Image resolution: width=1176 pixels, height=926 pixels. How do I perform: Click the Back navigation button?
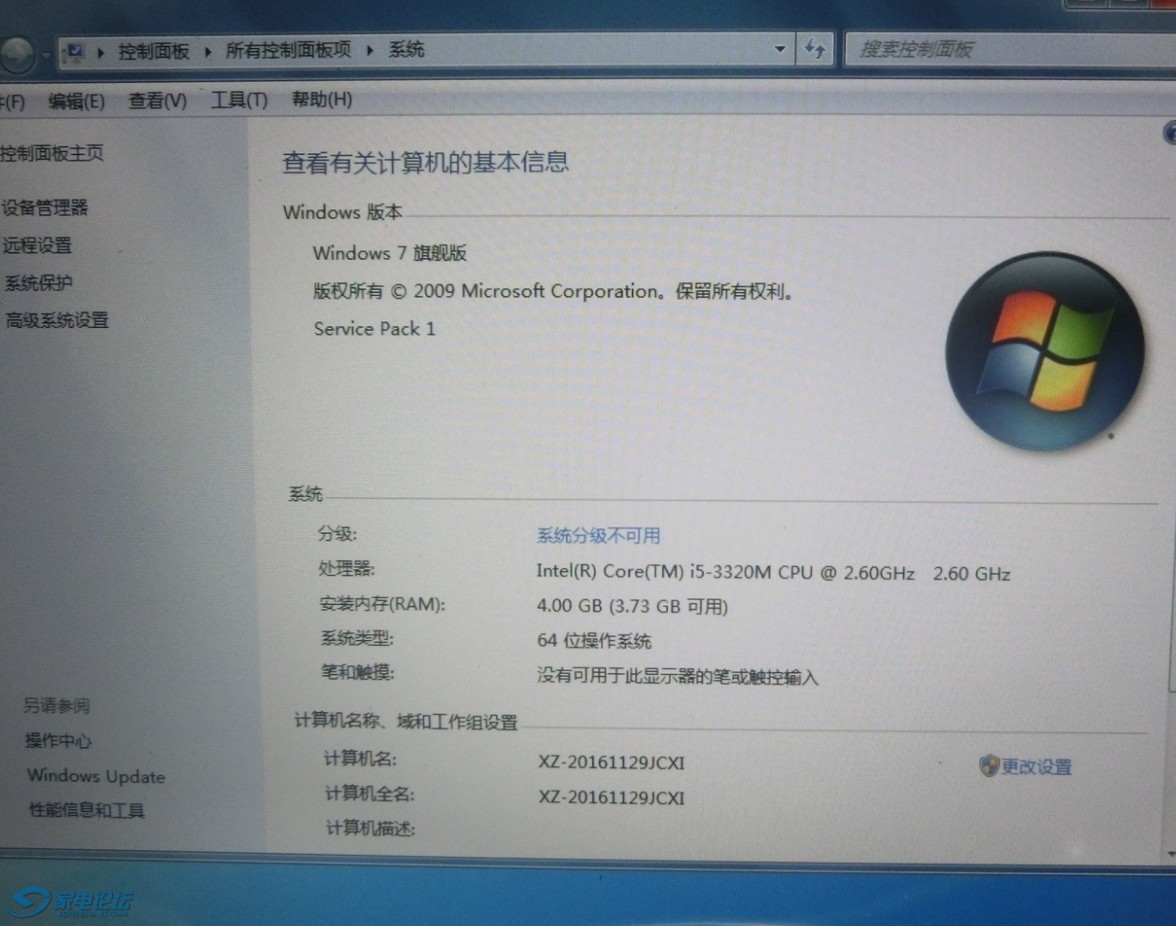pos(16,54)
